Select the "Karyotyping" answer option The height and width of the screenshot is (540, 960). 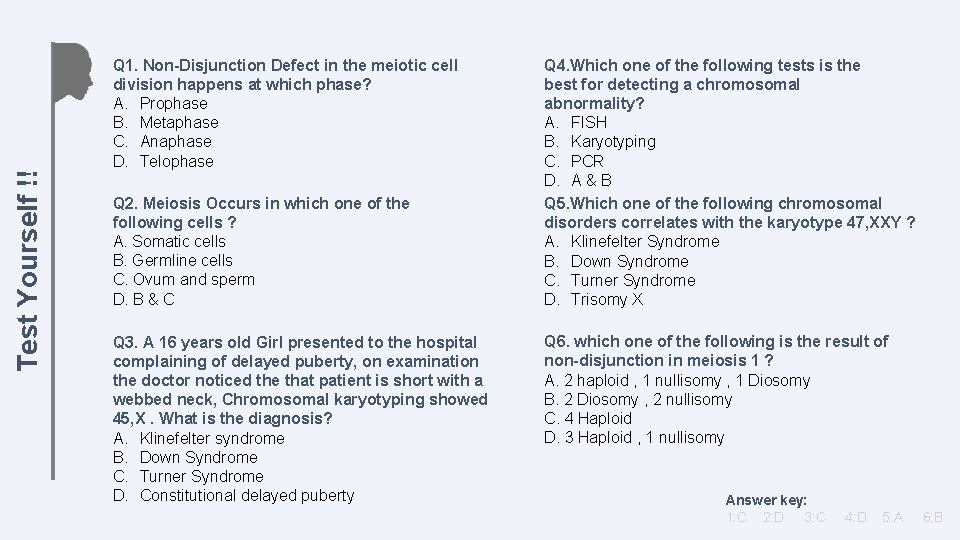tap(612, 141)
